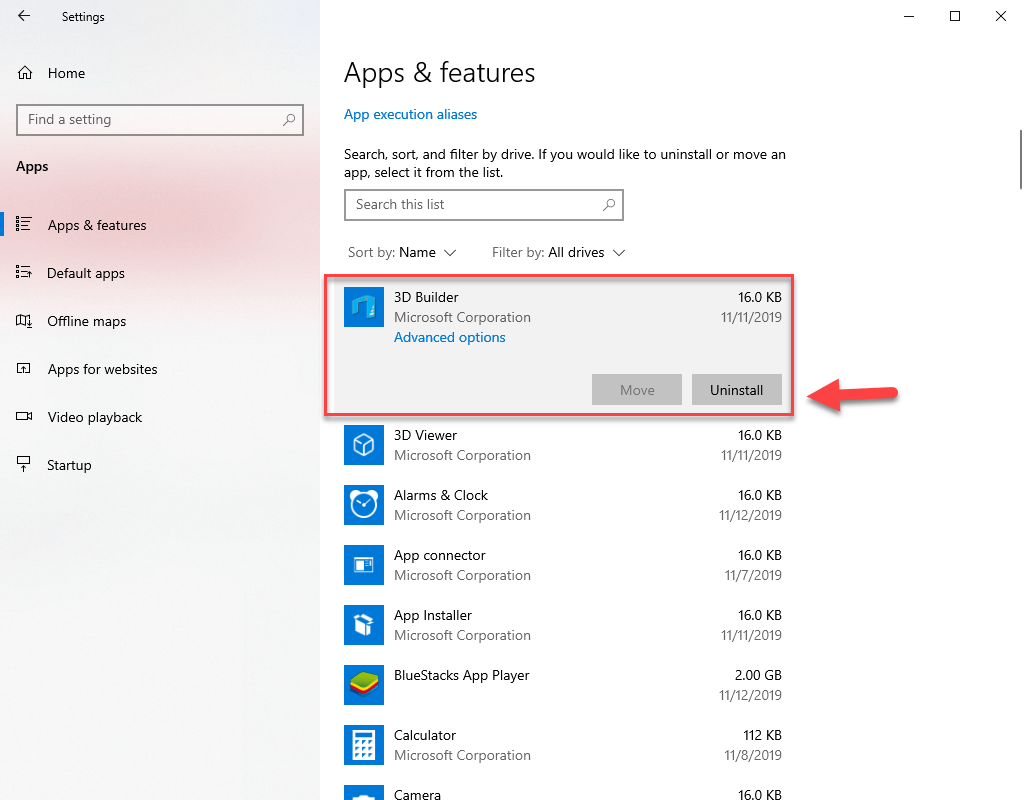Click the Calculator app icon
Screen dimensions: 1024x800
pyautogui.click(x=364, y=745)
